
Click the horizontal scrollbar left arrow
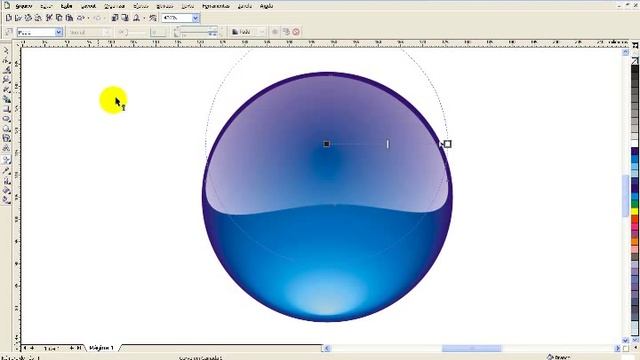point(326,348)
